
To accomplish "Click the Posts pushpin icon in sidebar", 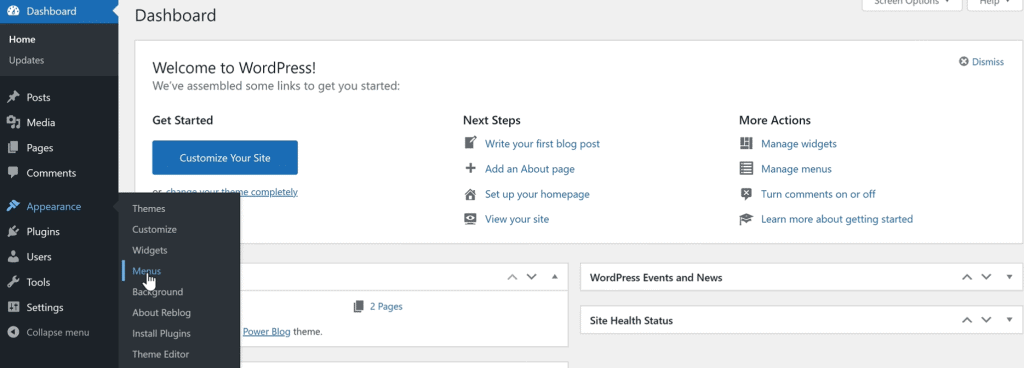I will point(13,97).
